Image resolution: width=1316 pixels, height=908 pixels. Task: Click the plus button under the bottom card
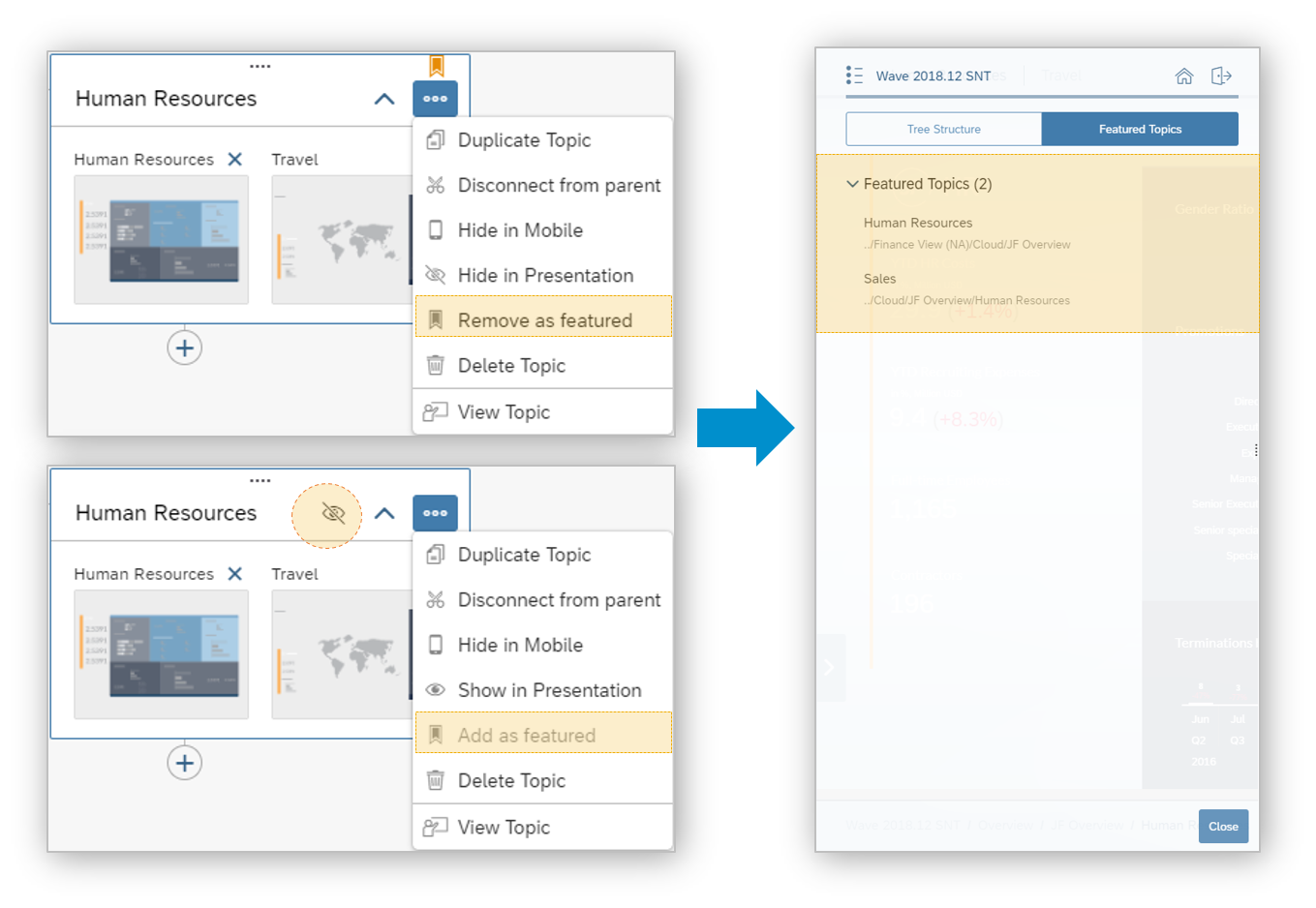tap(184, 763)
